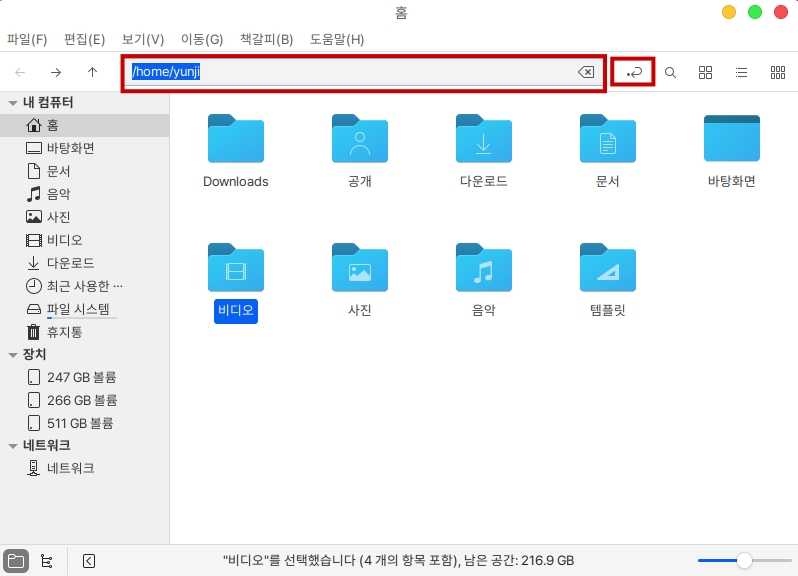
Task: Clear the location bar text
Action: pyautogui.click(x=586, y=72)
